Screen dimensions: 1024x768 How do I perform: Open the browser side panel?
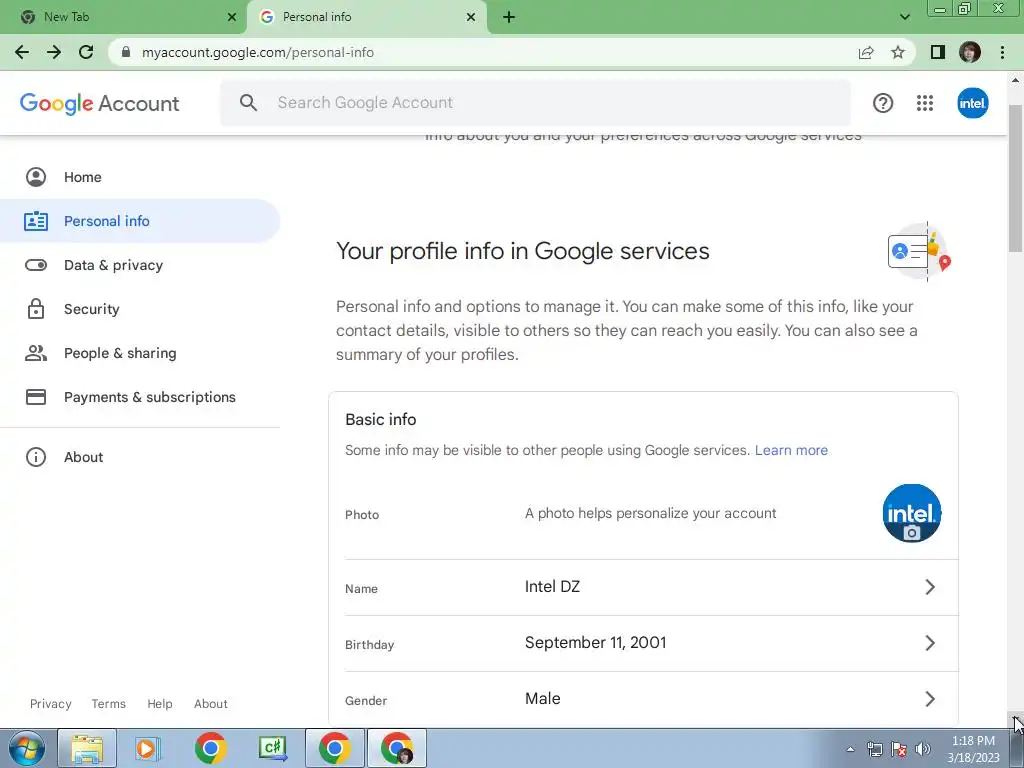(x=938, y=52)
